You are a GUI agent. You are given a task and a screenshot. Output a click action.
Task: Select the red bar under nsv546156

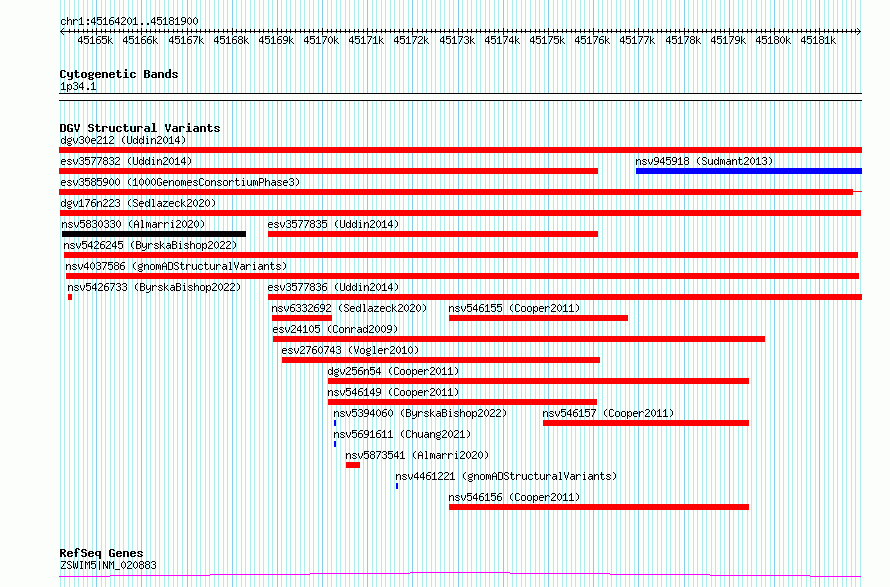(599, 507)
